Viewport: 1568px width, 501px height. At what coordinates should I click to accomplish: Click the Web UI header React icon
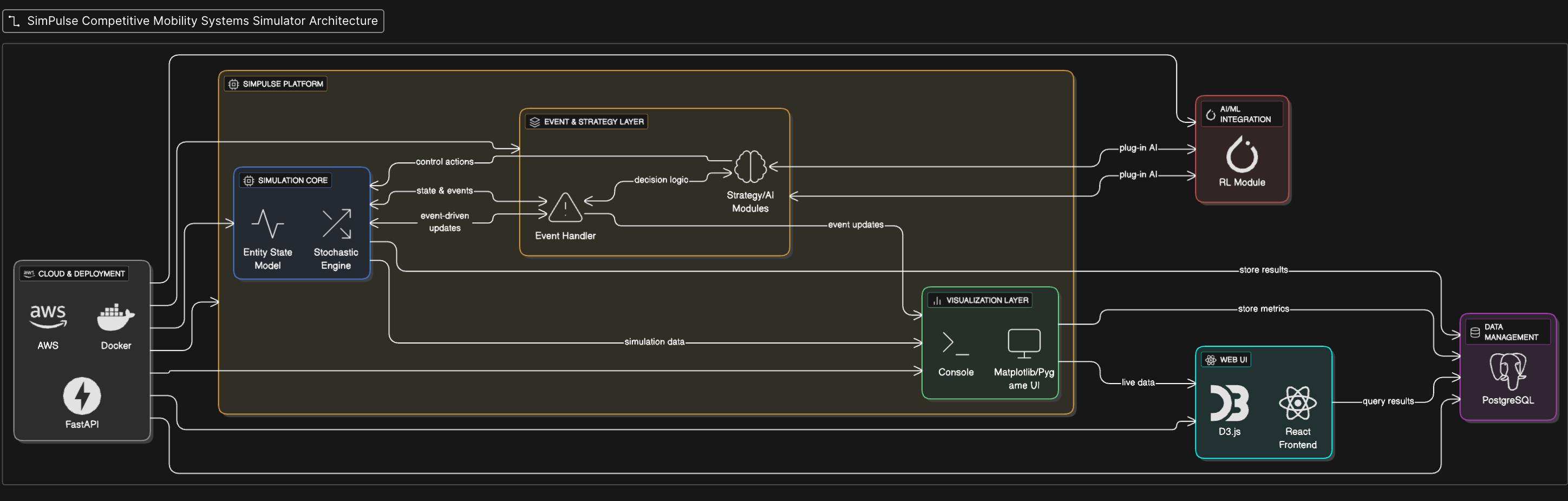tap(1211, 360)
